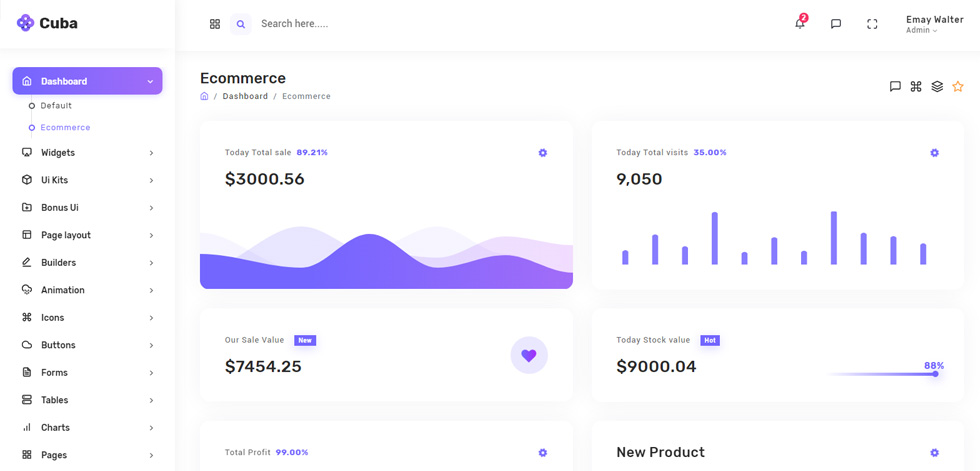Click the layers stack icon
The width and height of the screenshot is (980, 471).
pos(937,86)
